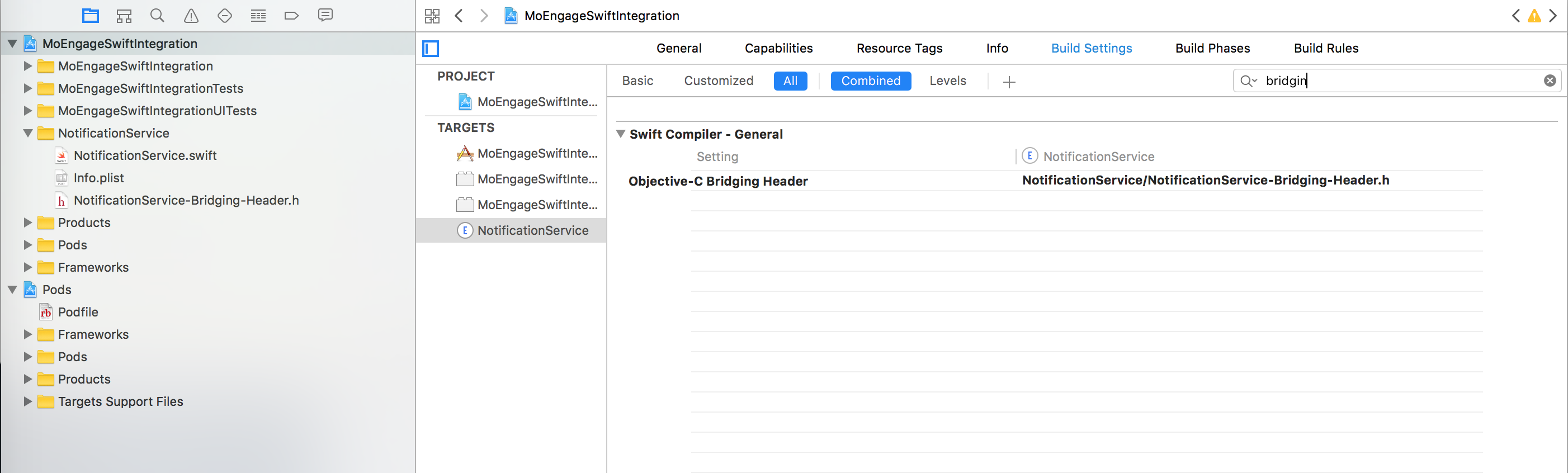Open the Debug navigator
1568x473 pixels.
258,15
